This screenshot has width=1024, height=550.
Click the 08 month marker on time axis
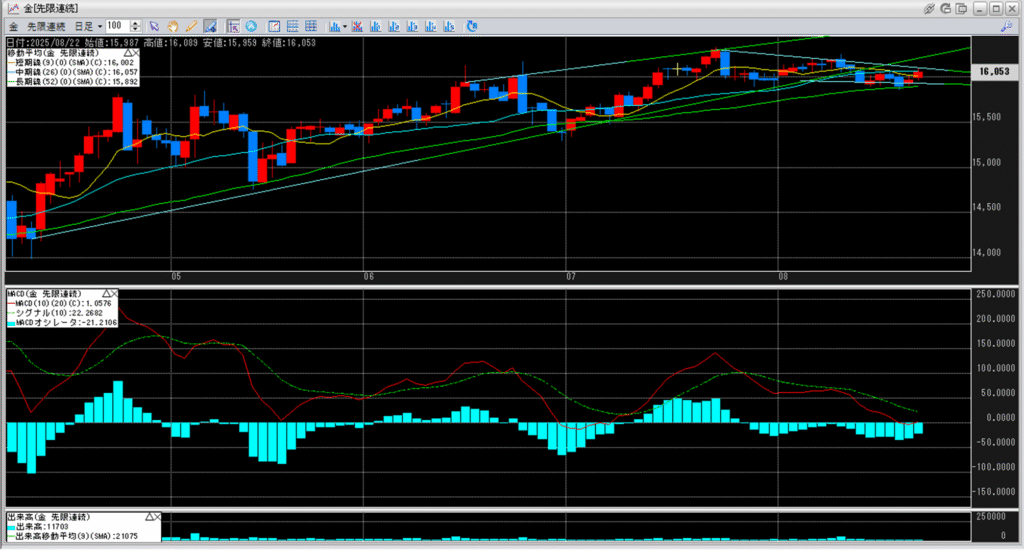[784, 276]
